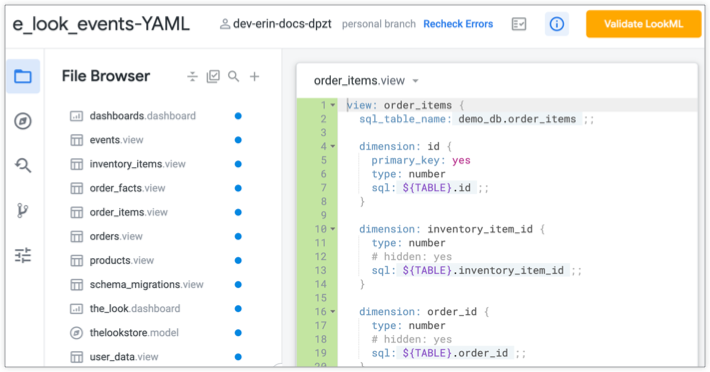The image size is (710, 372).
Task: Click the Recheck Errors link
Action: [x=458, y=24]
